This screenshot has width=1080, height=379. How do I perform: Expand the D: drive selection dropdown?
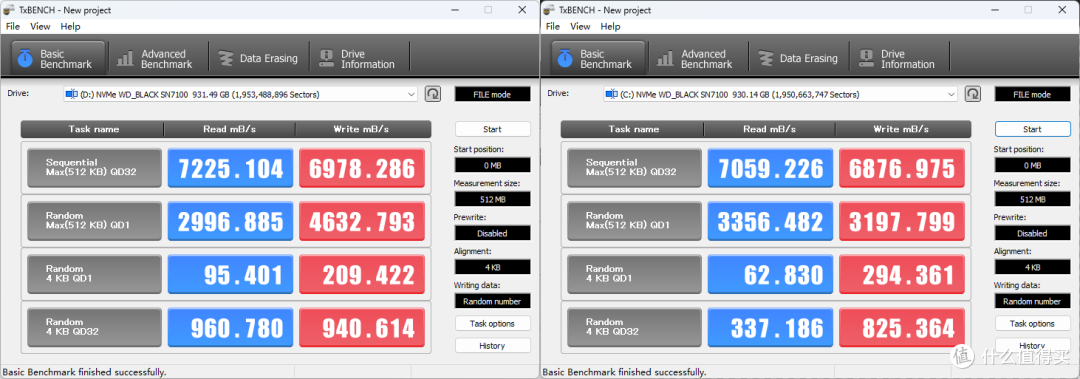pyautogui.click(x=411, y=94)
